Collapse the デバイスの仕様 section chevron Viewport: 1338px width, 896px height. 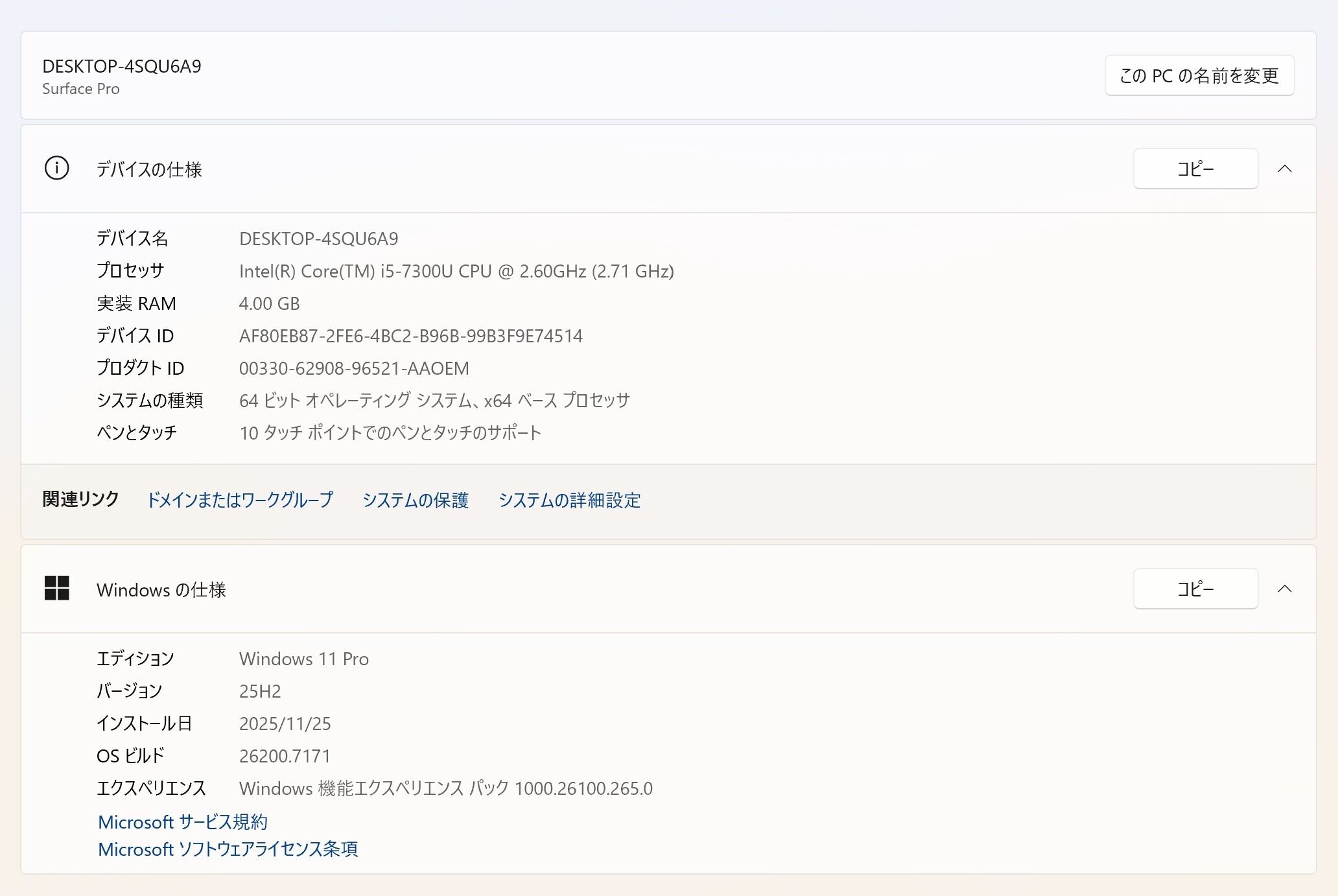click(x=1284, y=169)
